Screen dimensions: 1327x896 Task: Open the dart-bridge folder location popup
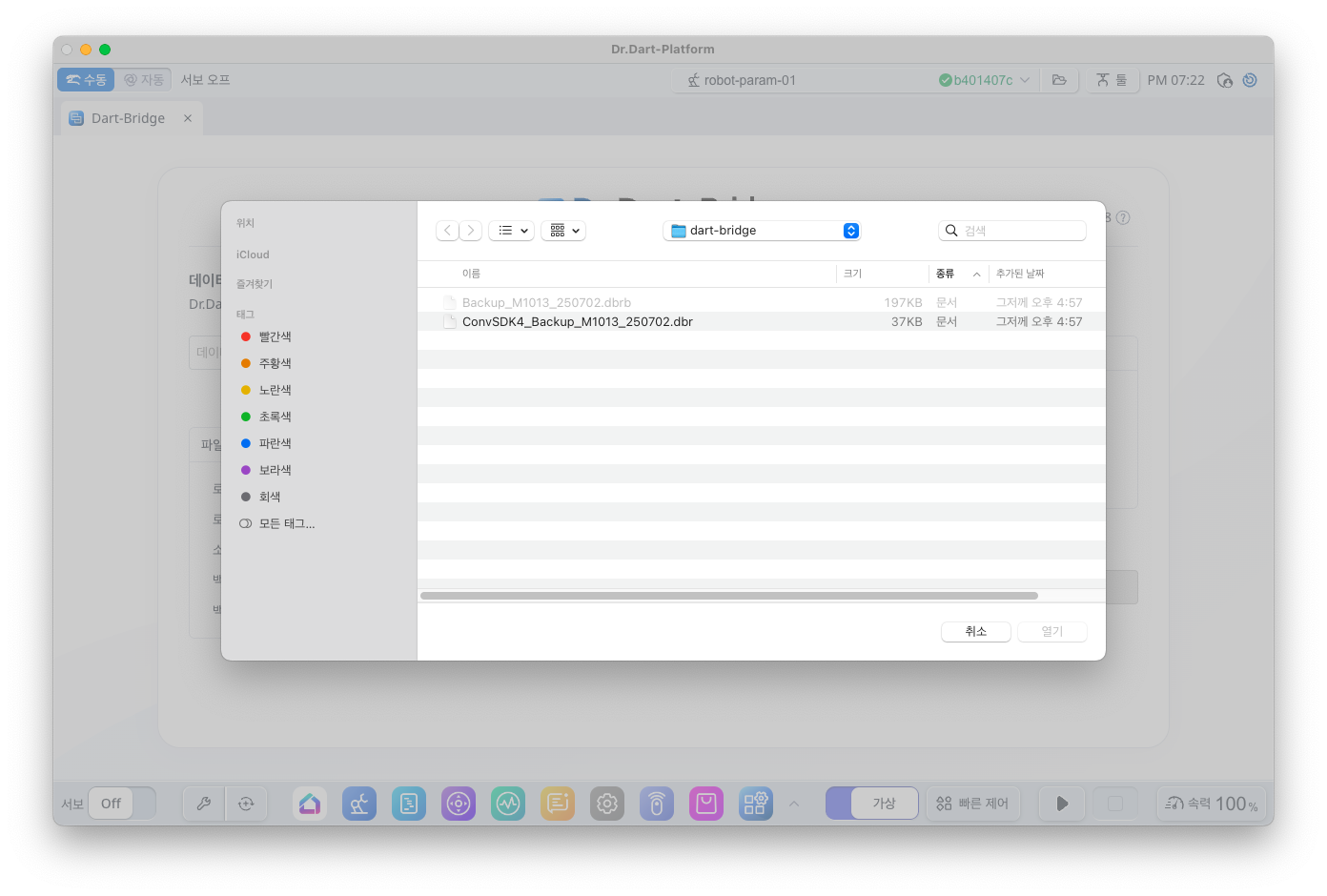(x=762, y=231)
